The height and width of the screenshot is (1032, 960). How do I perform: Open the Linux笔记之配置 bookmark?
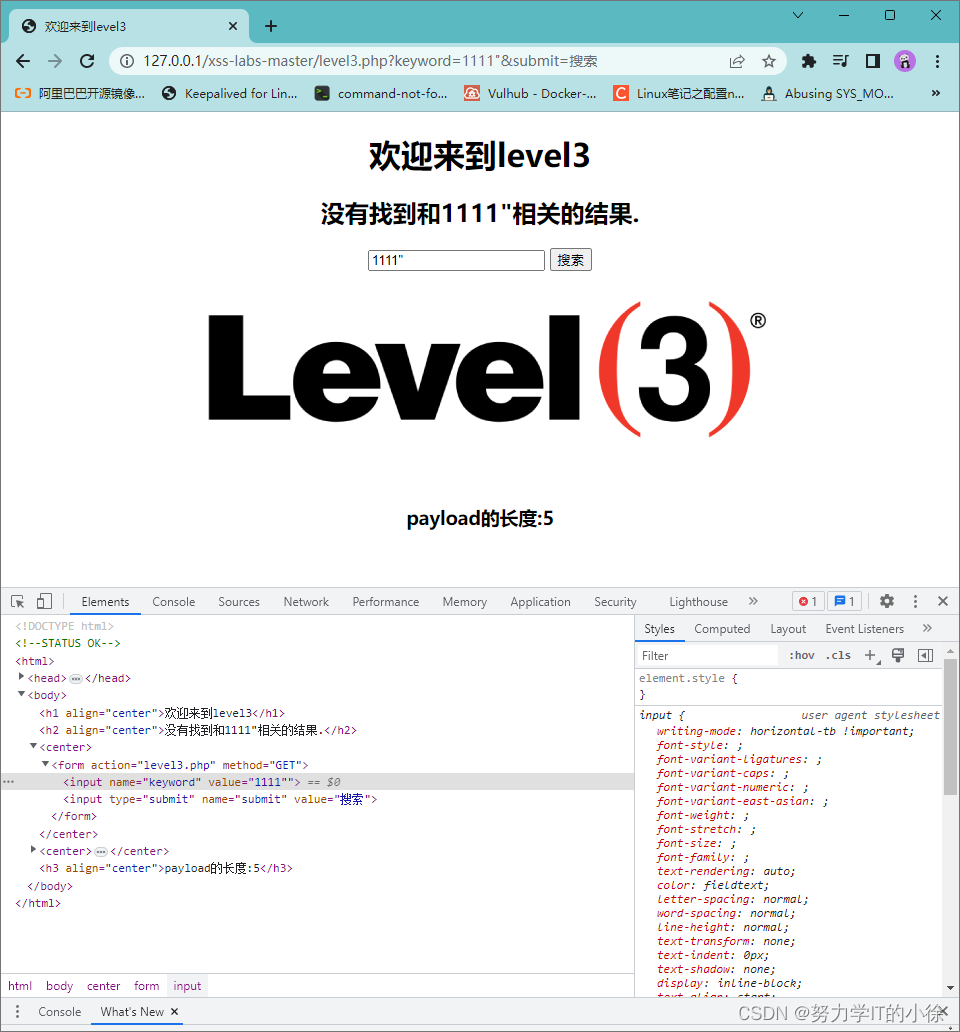679,93
